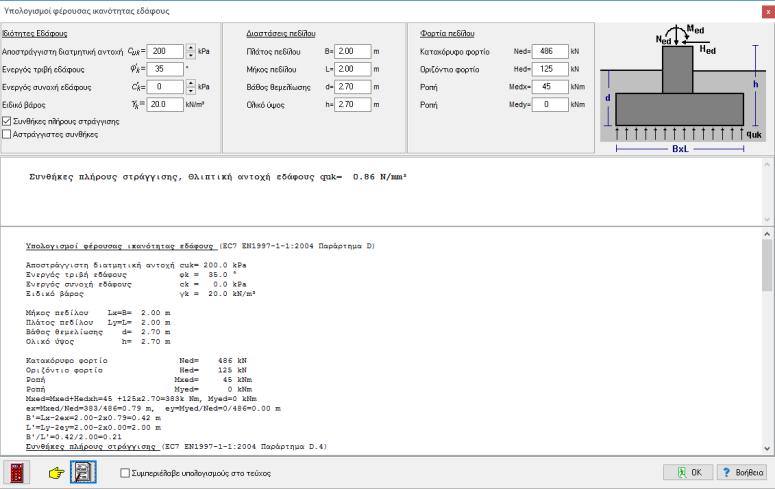
Task: Click the foundation depth d field
Action: coord(352,87)
